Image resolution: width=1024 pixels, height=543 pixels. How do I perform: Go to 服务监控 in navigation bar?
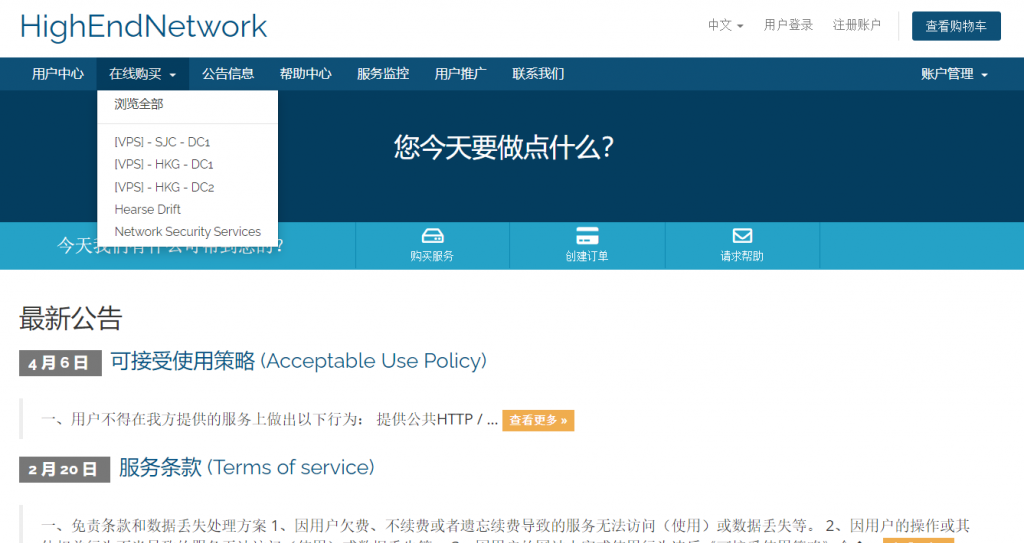point(383,74)
